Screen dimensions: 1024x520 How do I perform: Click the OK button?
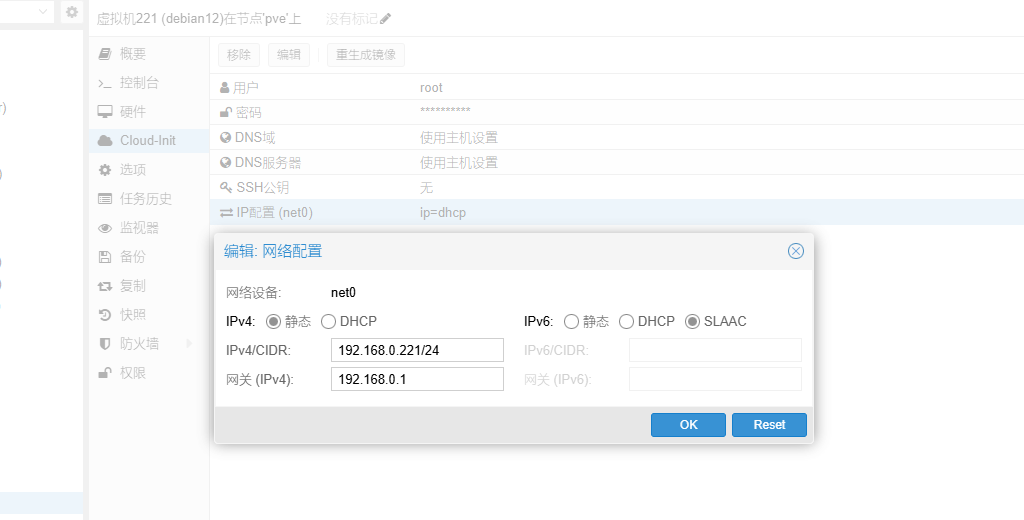688,425
